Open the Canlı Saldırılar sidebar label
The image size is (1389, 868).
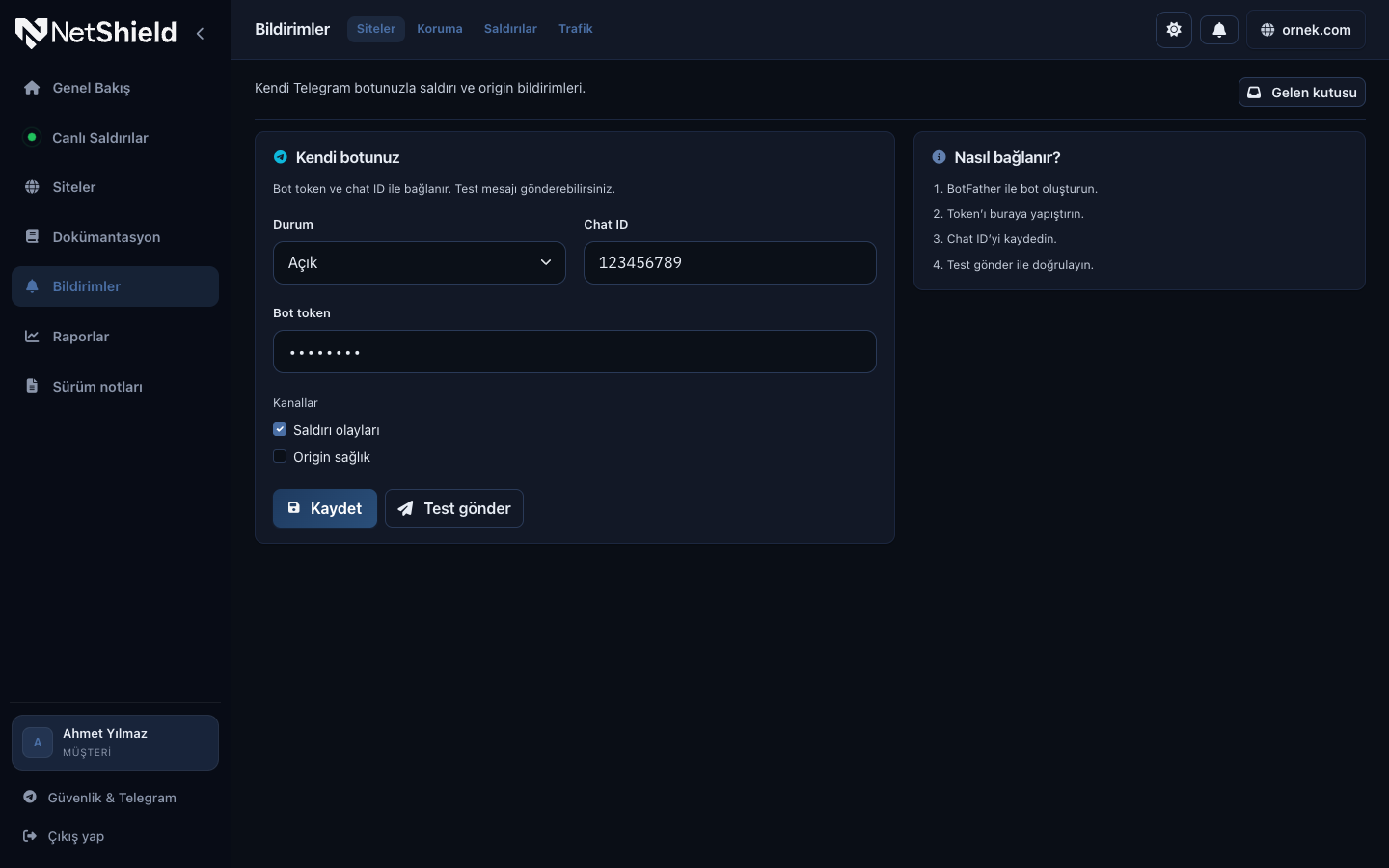[100, 138]
